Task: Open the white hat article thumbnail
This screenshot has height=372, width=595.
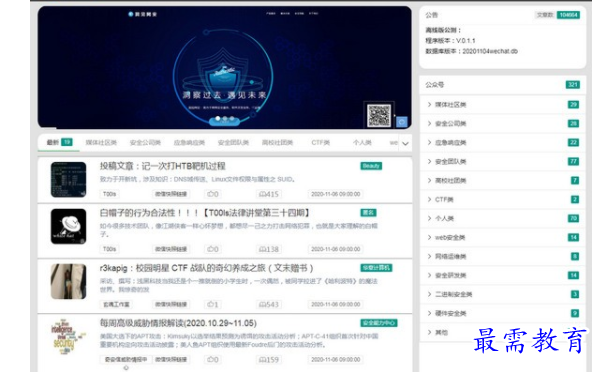Action: click(69, 226)
